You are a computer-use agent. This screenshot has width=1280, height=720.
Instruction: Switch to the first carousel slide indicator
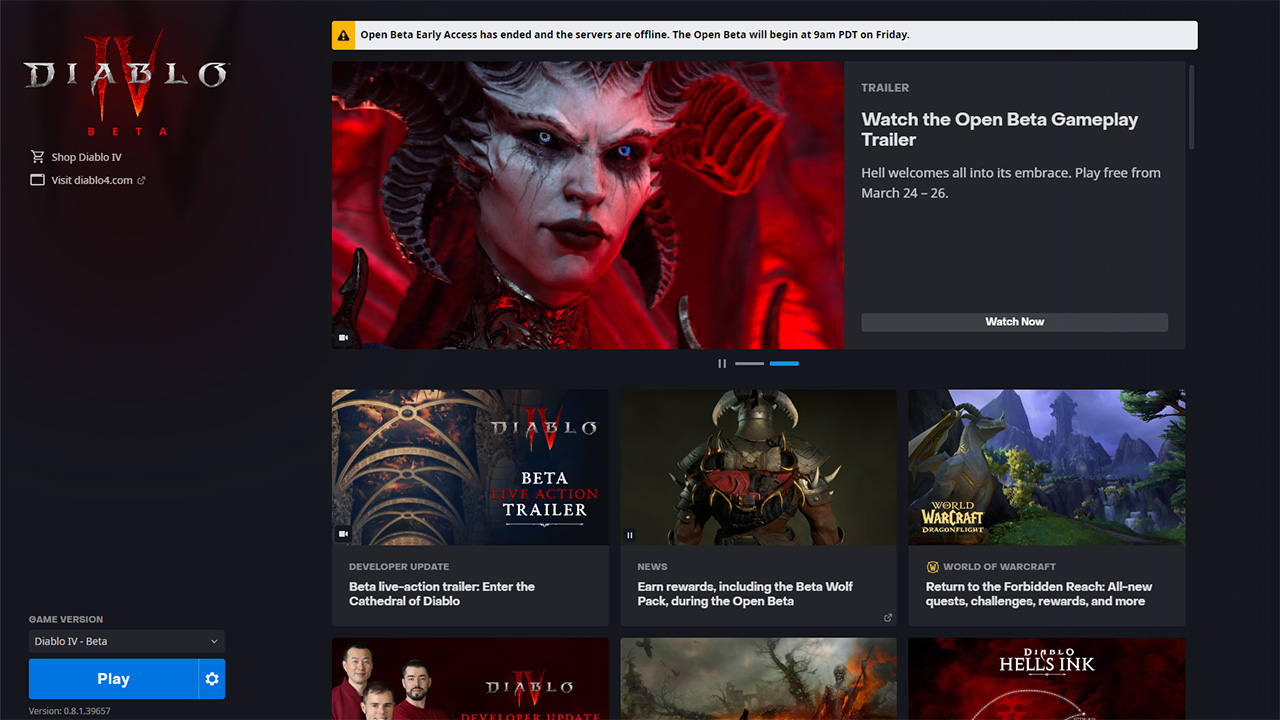[x=749, y=364]
